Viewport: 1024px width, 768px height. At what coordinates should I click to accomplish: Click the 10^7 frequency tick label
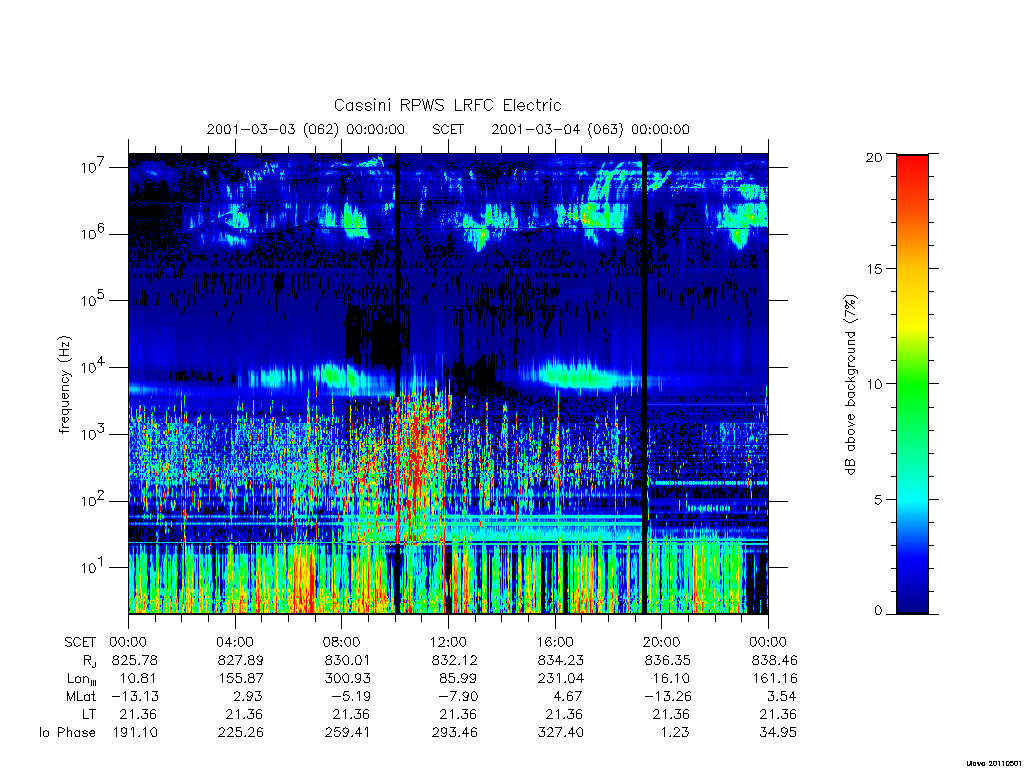[x=94, y=167]
